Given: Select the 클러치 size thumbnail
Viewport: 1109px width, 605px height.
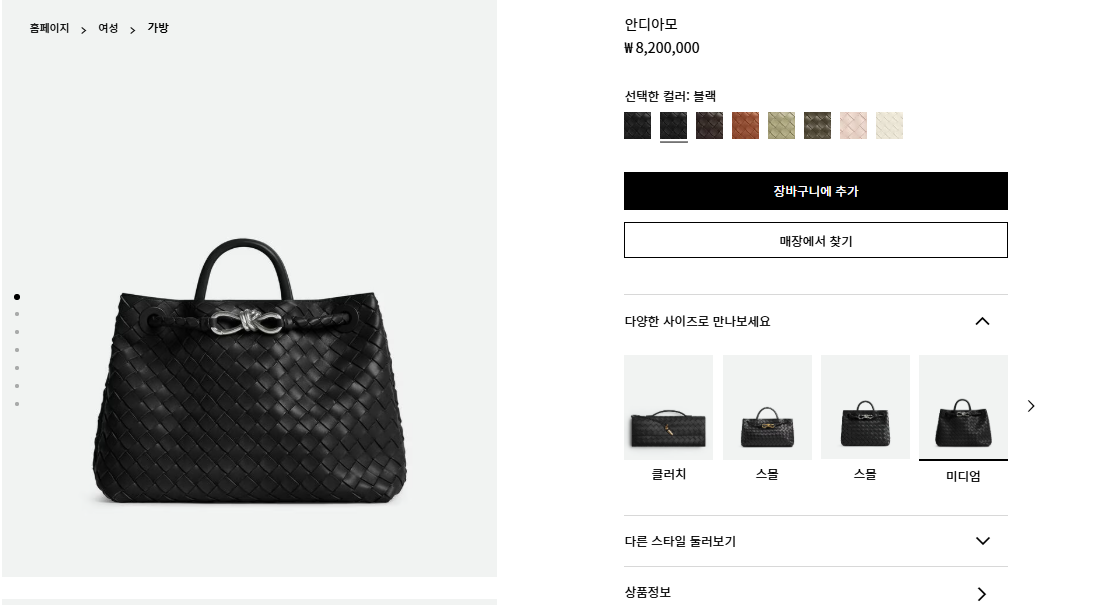Looking at the screenshot, I should (x=668, y=418).
